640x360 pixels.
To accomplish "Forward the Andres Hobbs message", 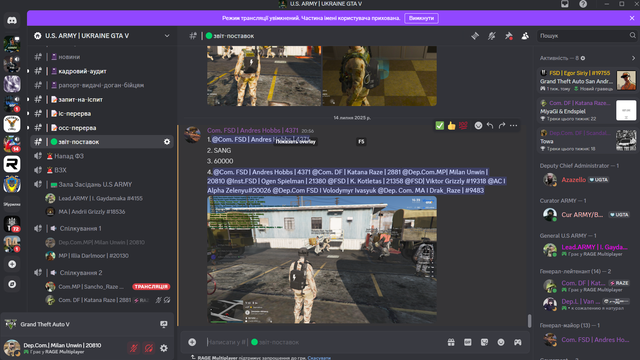I will click(502, 126).
